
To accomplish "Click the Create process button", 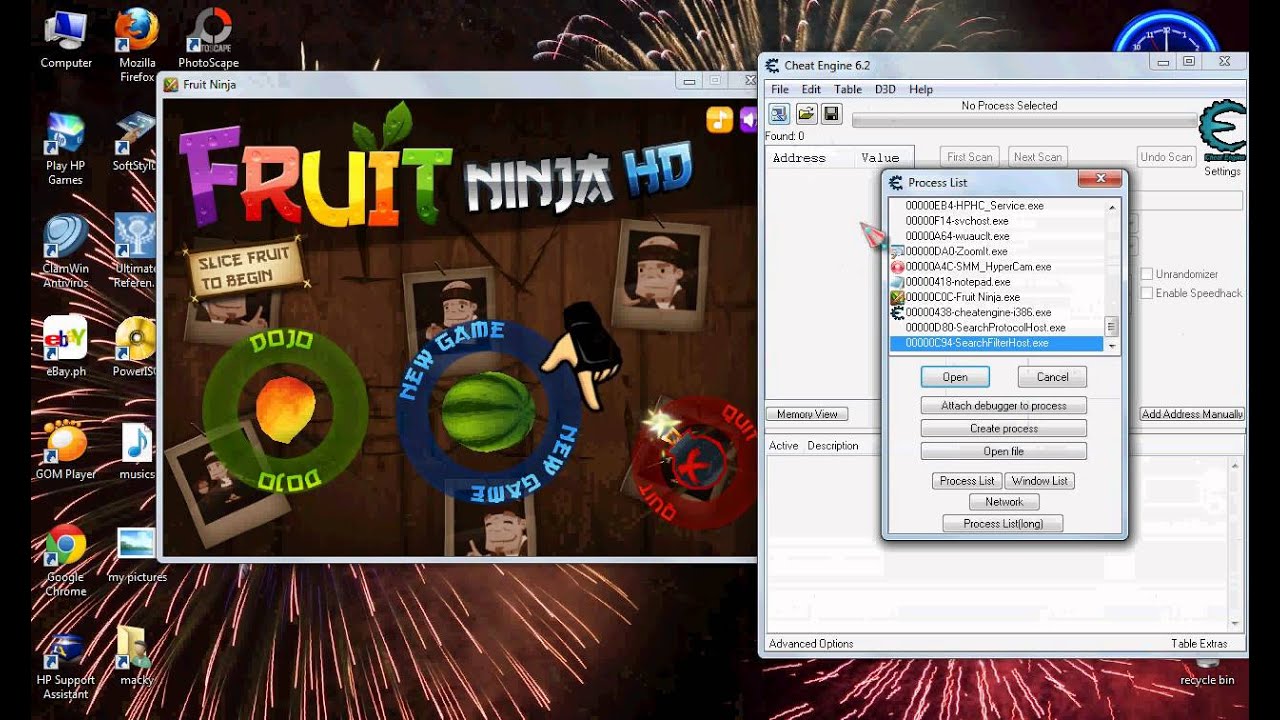I will [x=1003, y=429].
